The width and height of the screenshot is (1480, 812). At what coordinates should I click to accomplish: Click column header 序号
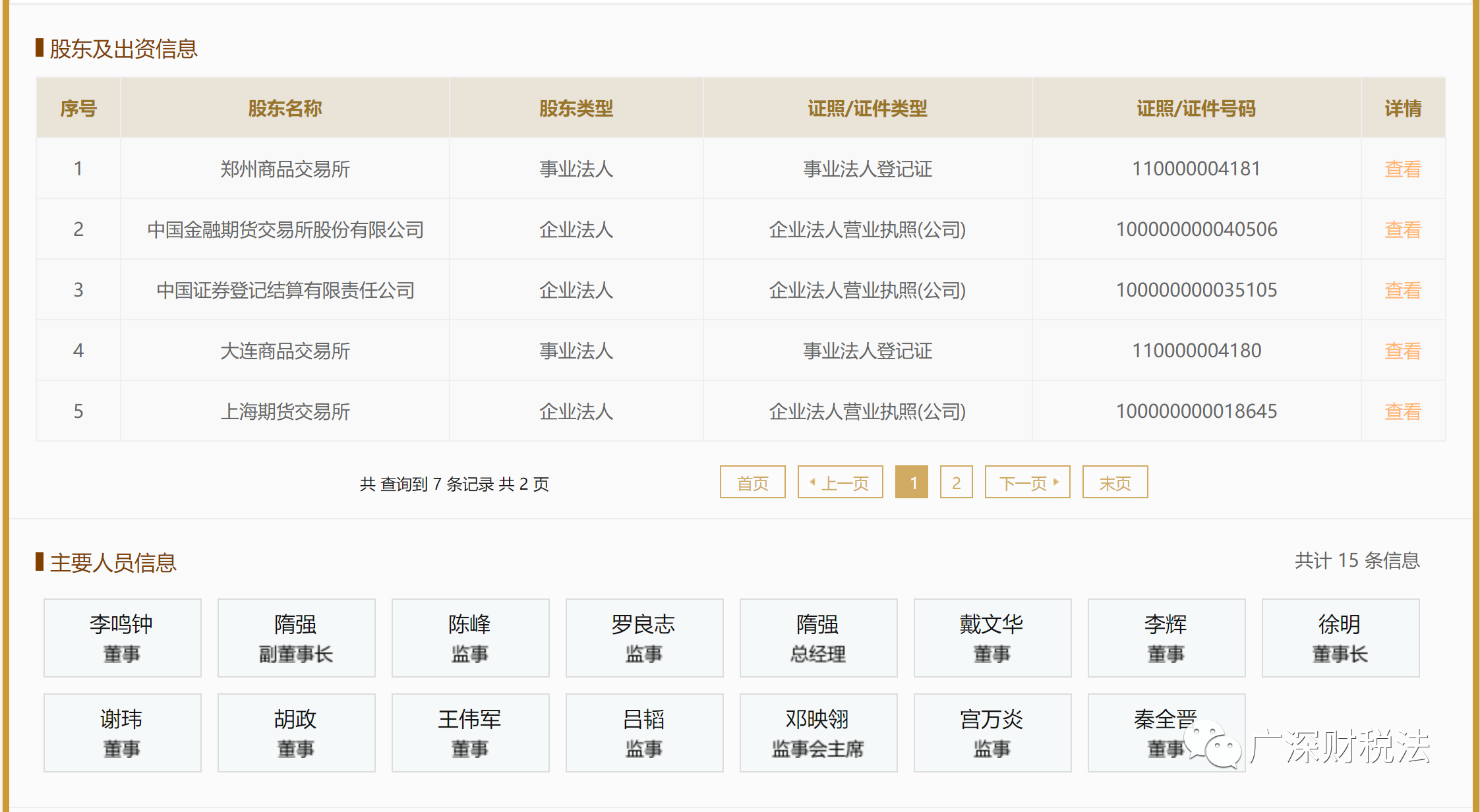[78, 108]
